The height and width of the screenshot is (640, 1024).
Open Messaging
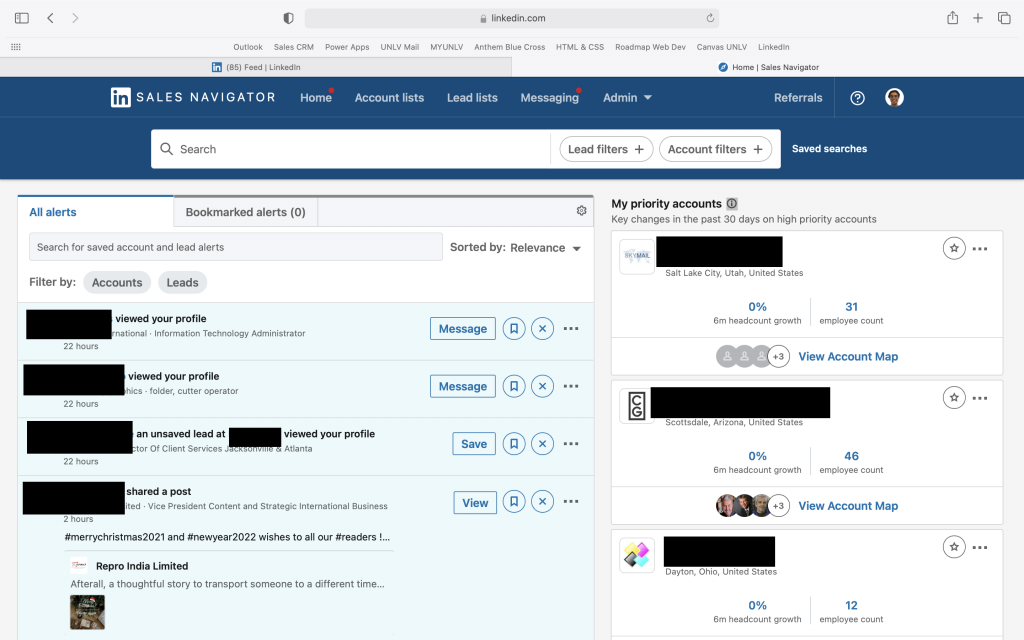pos(550,97)
